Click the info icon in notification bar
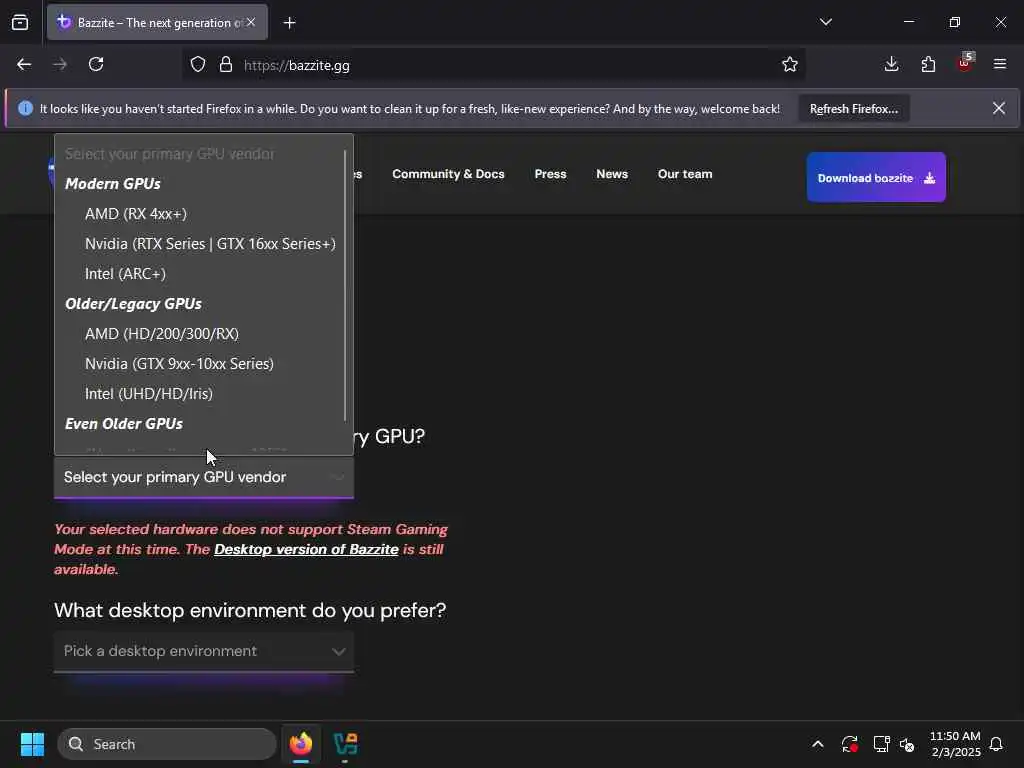Viewport: 1024px width, 768px height. (x=25, y=108)
